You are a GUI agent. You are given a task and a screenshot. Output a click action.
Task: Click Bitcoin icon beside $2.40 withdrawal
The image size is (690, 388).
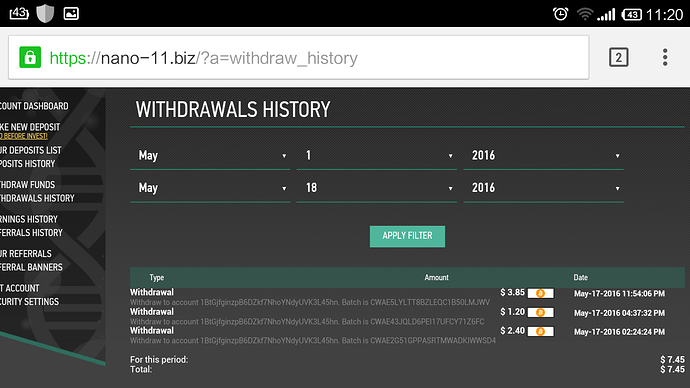540,331
